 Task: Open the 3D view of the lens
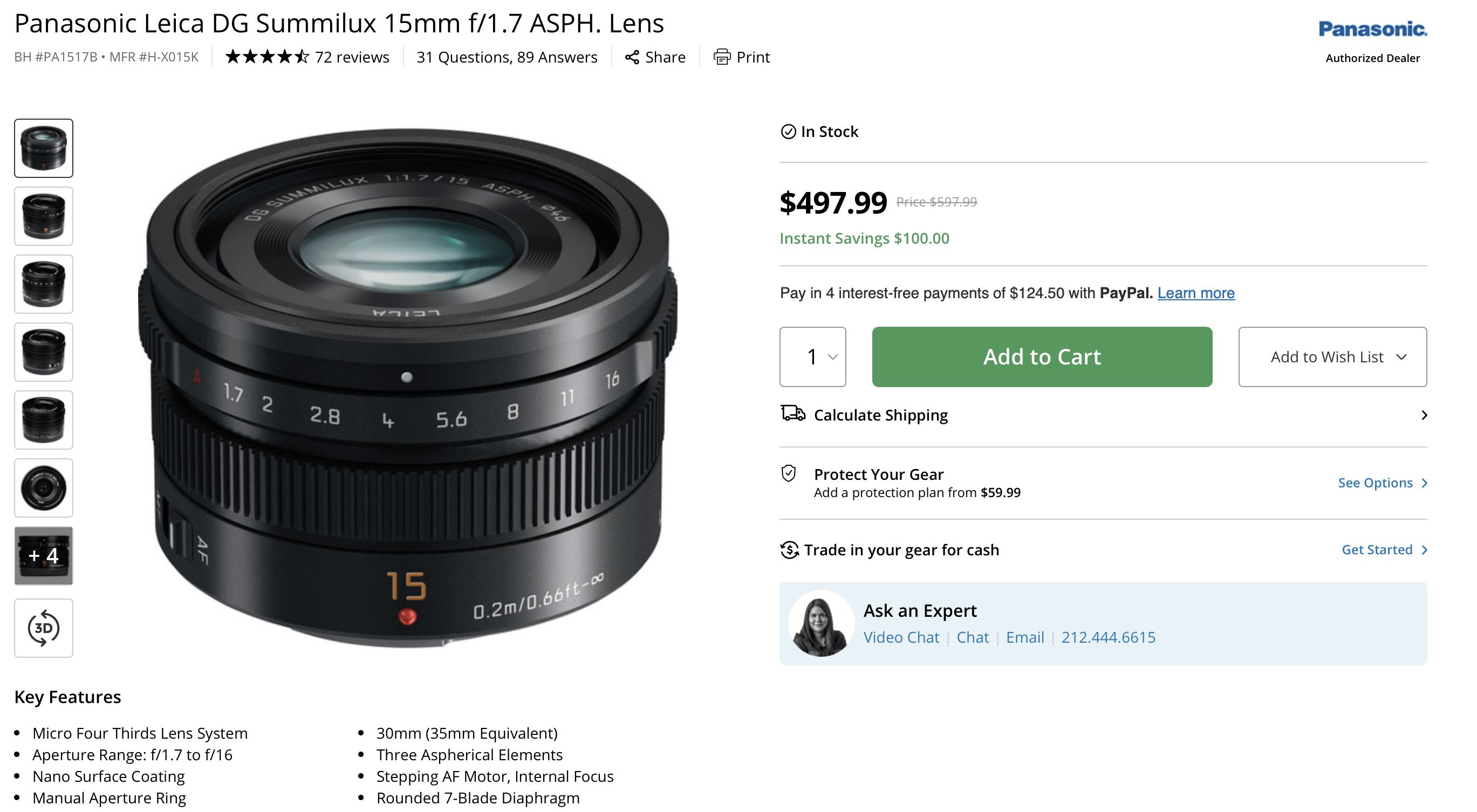[x=44, y=628]
